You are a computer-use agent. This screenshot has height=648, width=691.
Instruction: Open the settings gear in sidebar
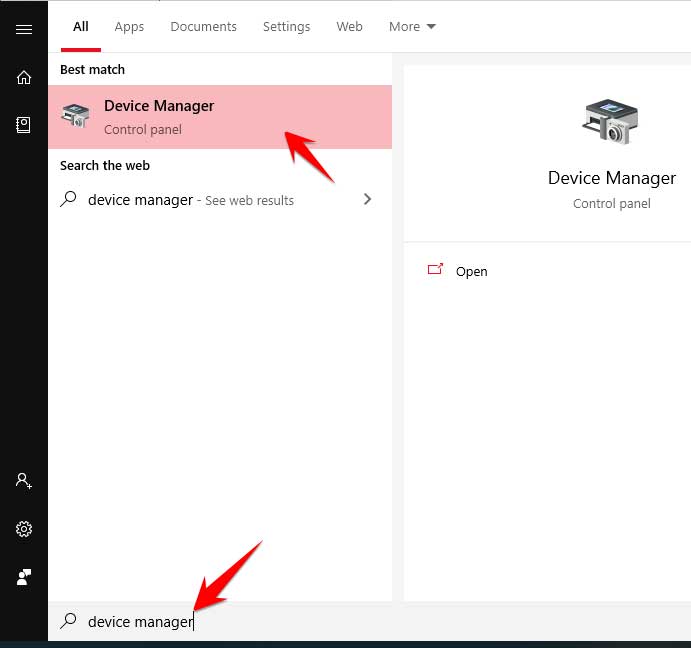click(24, 529)
